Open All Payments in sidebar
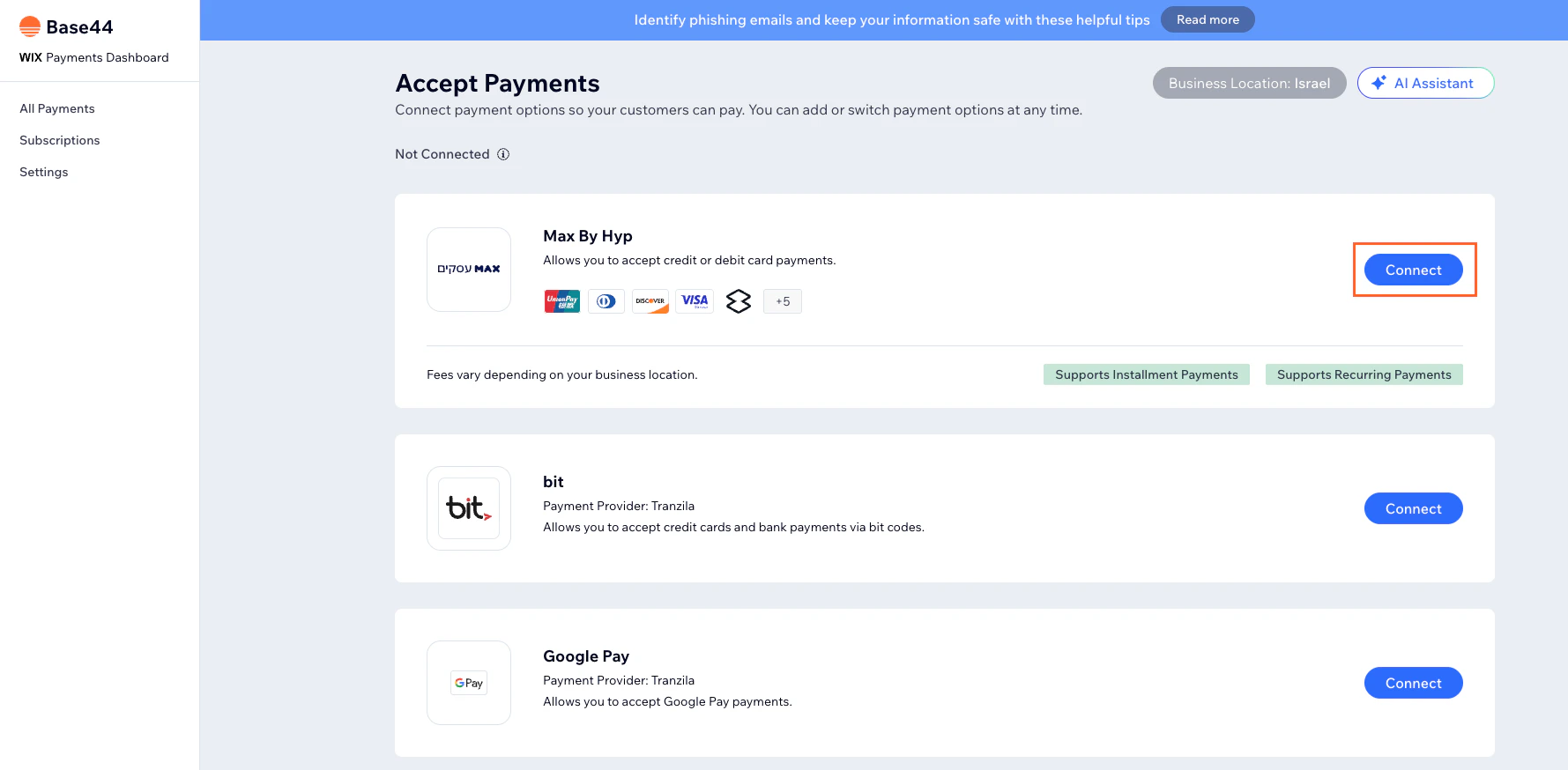The image size is (1568, 770). click(x=57, y=108)
